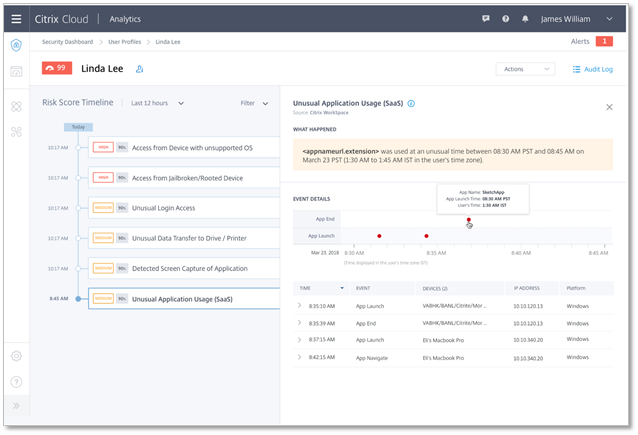638x435 pixels.
Task: Expand the 8:42:15 AM App Navigate row
Action: [x=299, y=357]
